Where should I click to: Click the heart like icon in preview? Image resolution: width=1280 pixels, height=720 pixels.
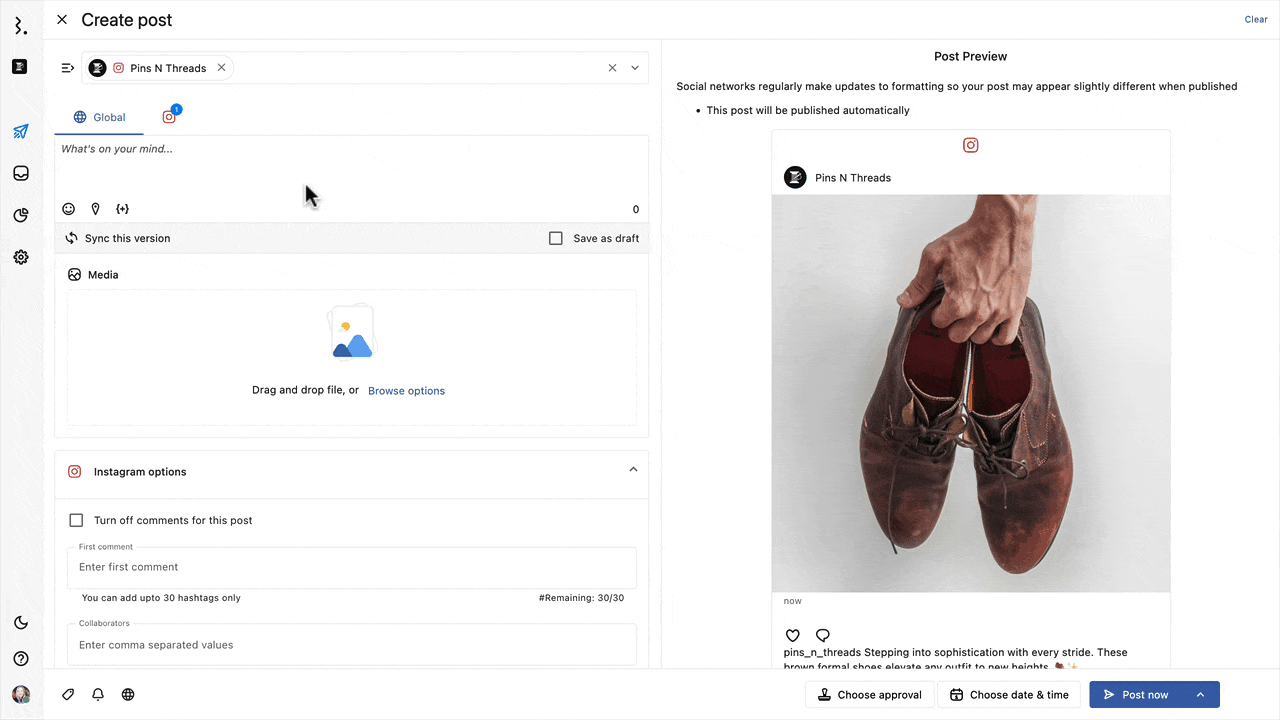(x=793, y=635)
